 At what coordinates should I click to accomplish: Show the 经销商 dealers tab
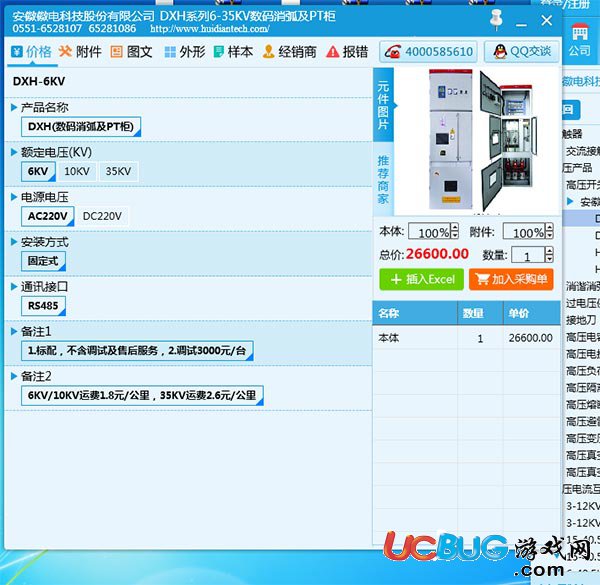coord(289,52)
